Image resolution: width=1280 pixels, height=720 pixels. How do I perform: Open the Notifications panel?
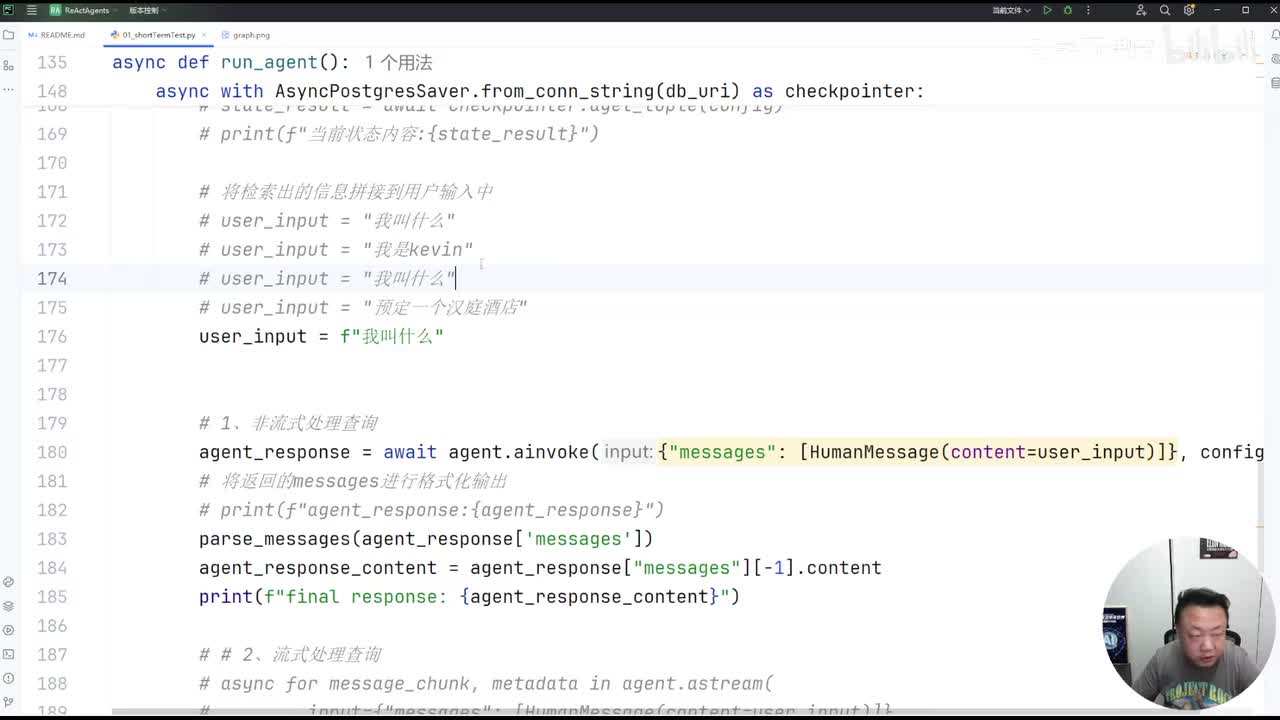pyautogui.click(x=1274, y=35)
